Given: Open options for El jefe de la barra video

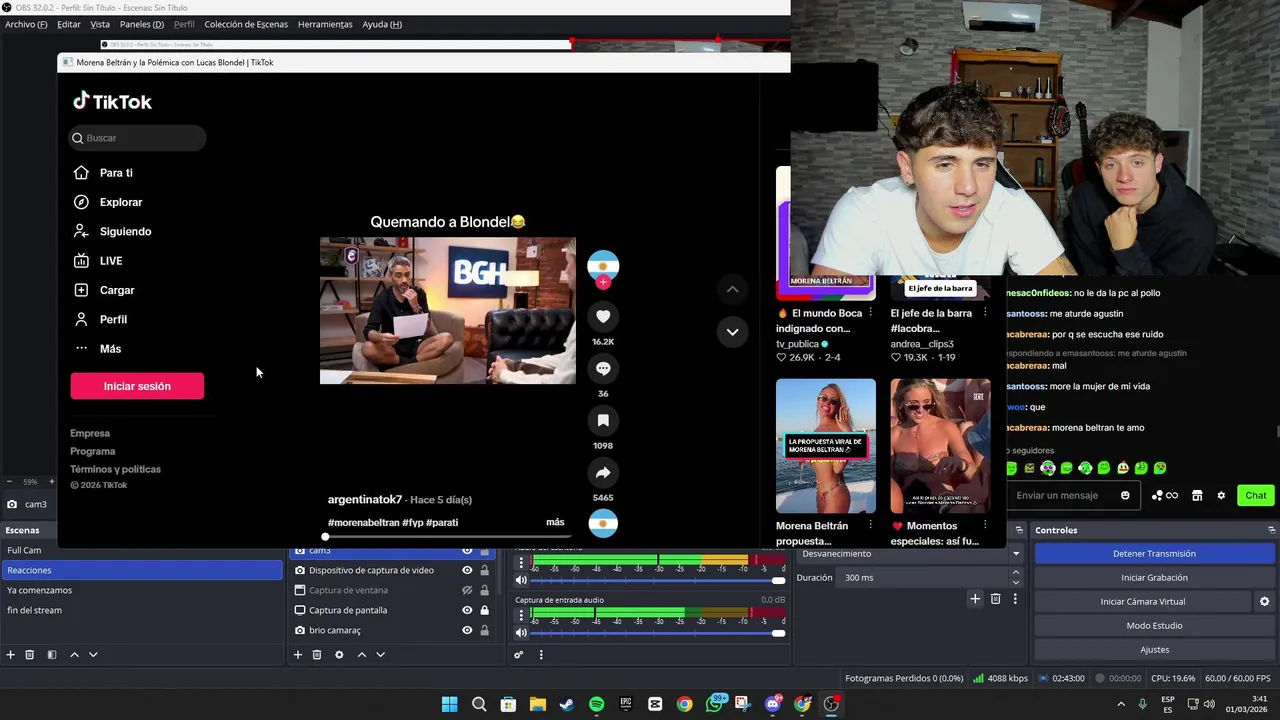Looking at the screenshot, I should (x=985, y=313).
